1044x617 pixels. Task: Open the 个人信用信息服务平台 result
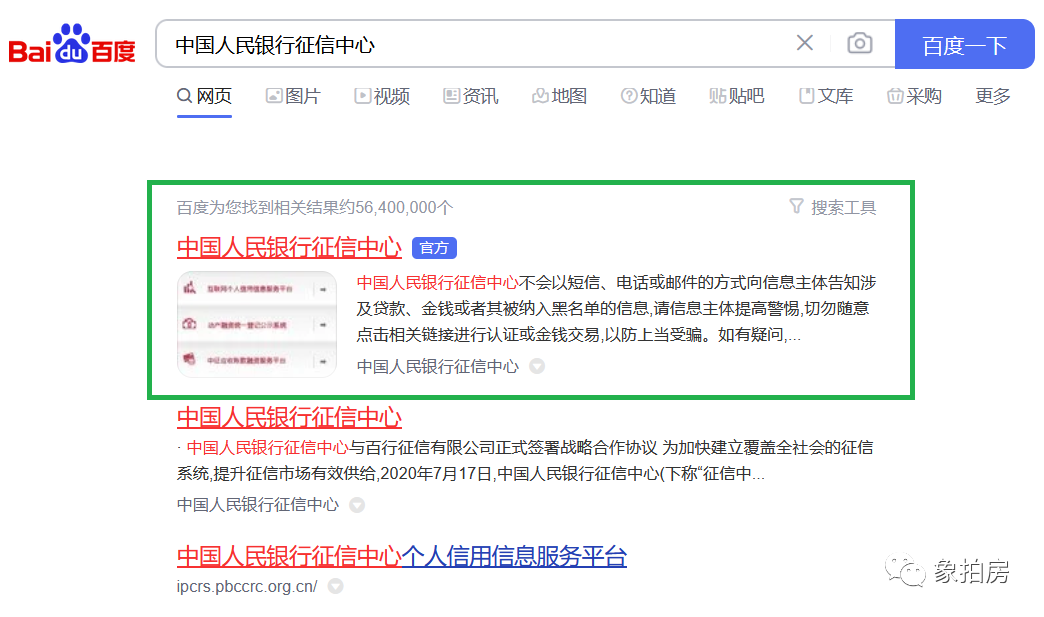point(401,556)
